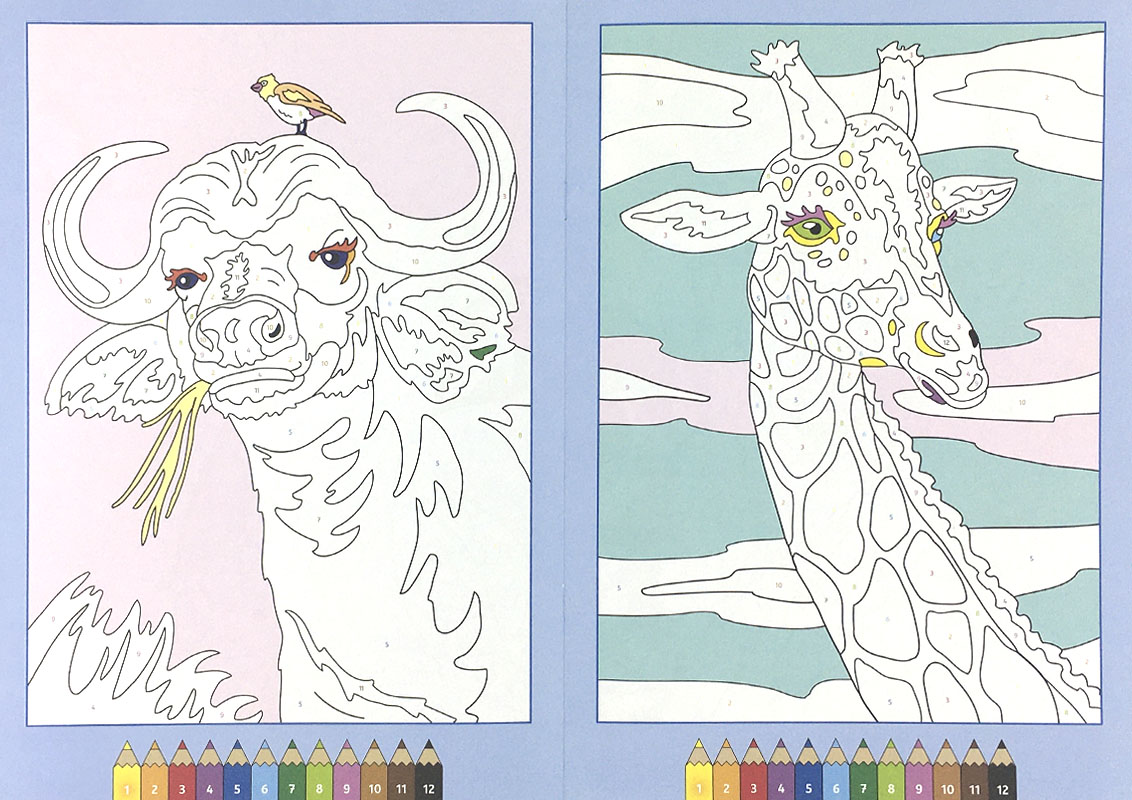Select dark blue pencil 5 below the buffalo picture
The width and height of the screenshot is (1132, 800).
237,770
